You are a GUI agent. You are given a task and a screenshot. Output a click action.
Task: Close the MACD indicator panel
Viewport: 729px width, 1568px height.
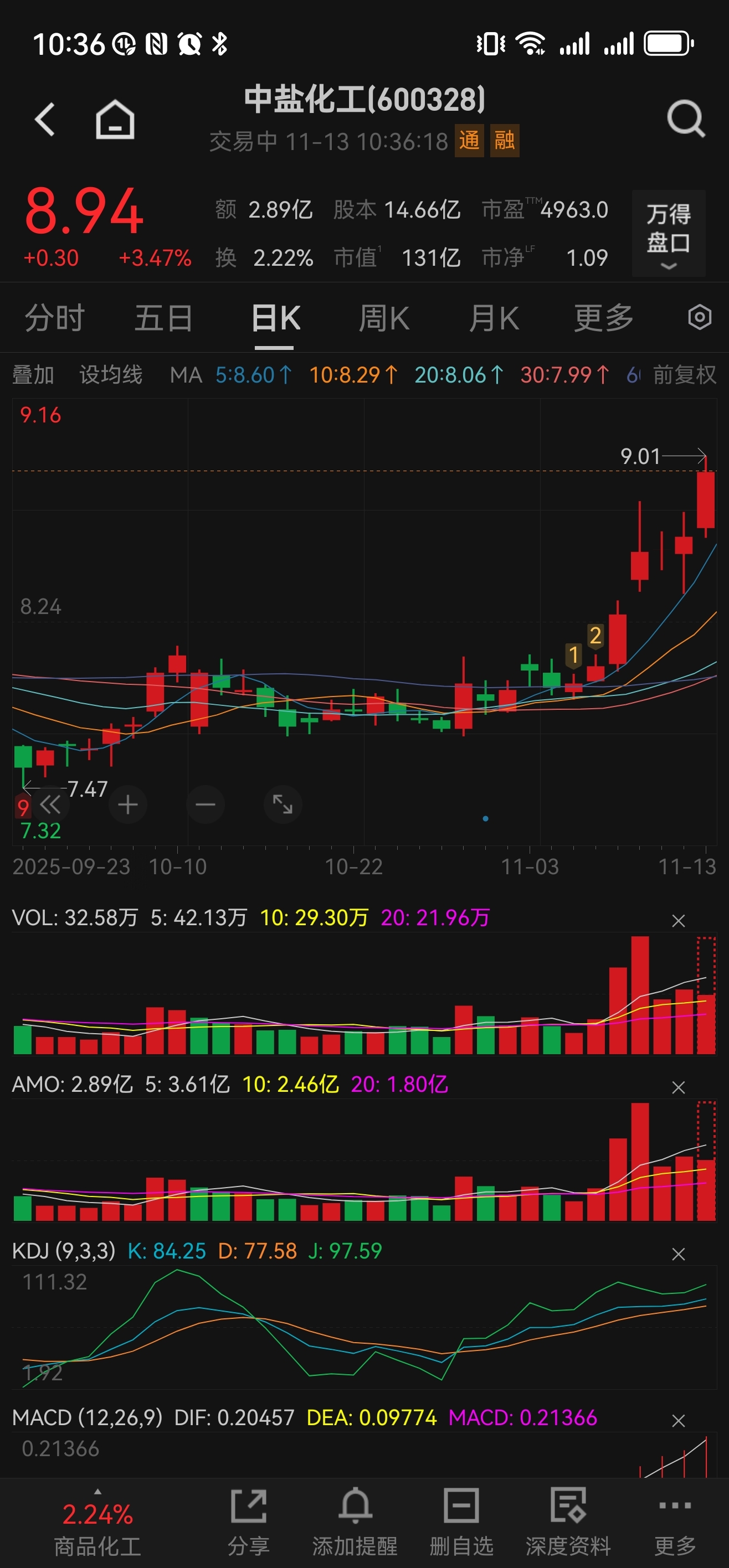[x=678, y=1421]
